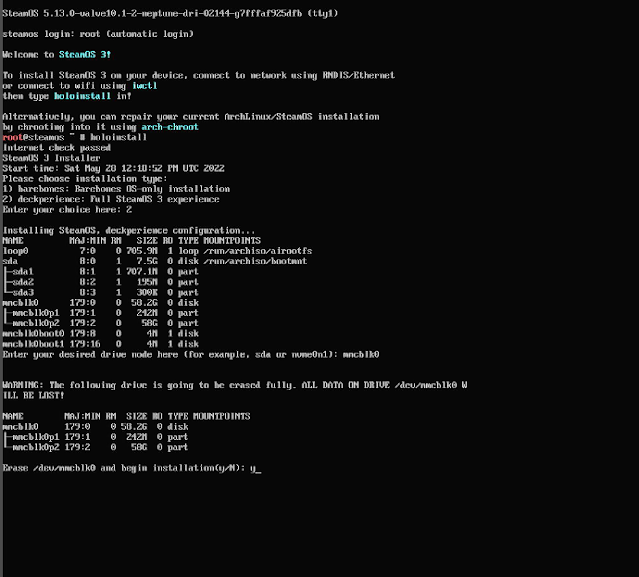Screen dimensions: 639x577
Task: Click the '2) deckperience' option line
Action: point(111,199)
